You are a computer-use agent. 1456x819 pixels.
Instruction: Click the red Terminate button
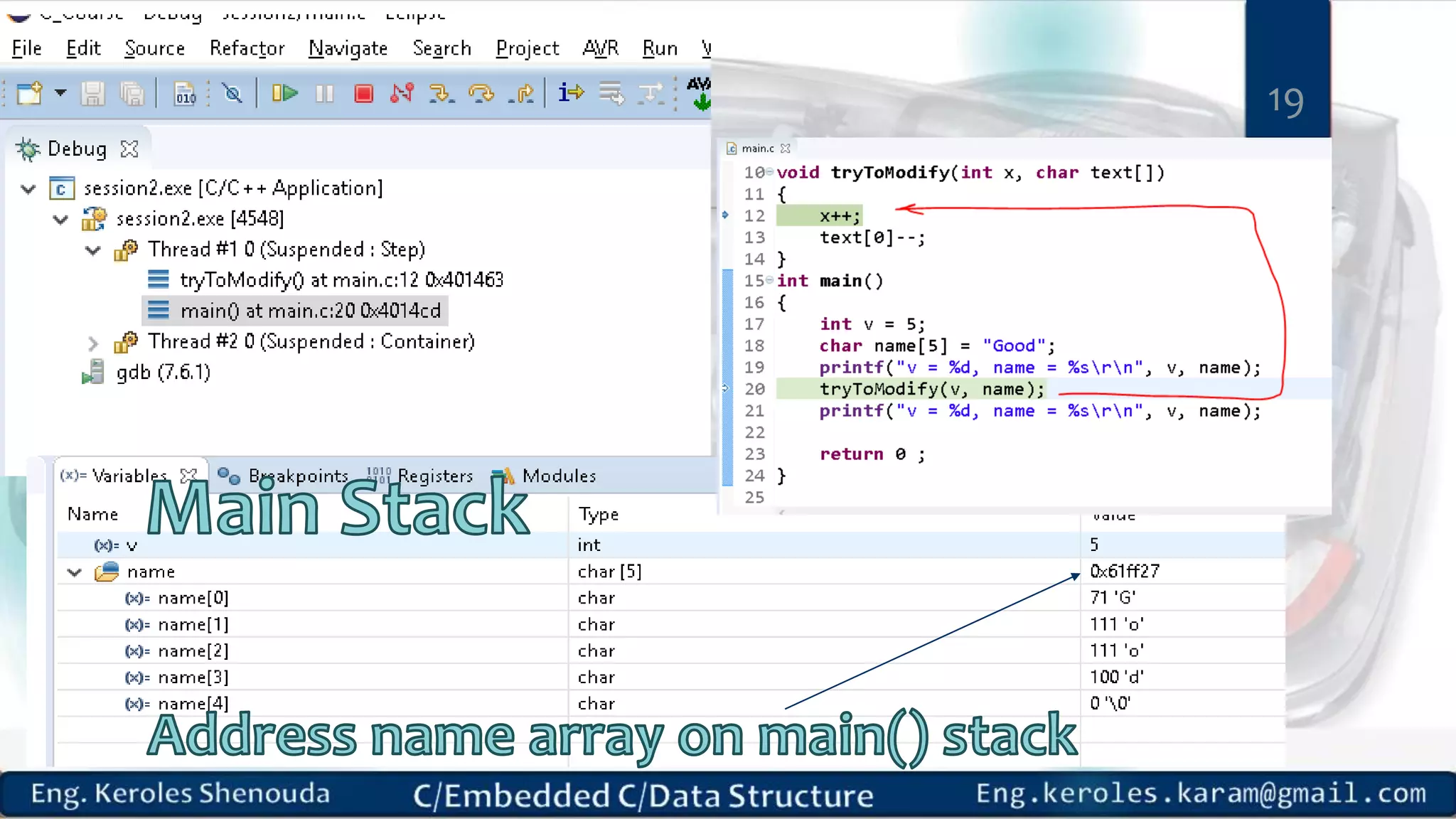tap(363, 93)
